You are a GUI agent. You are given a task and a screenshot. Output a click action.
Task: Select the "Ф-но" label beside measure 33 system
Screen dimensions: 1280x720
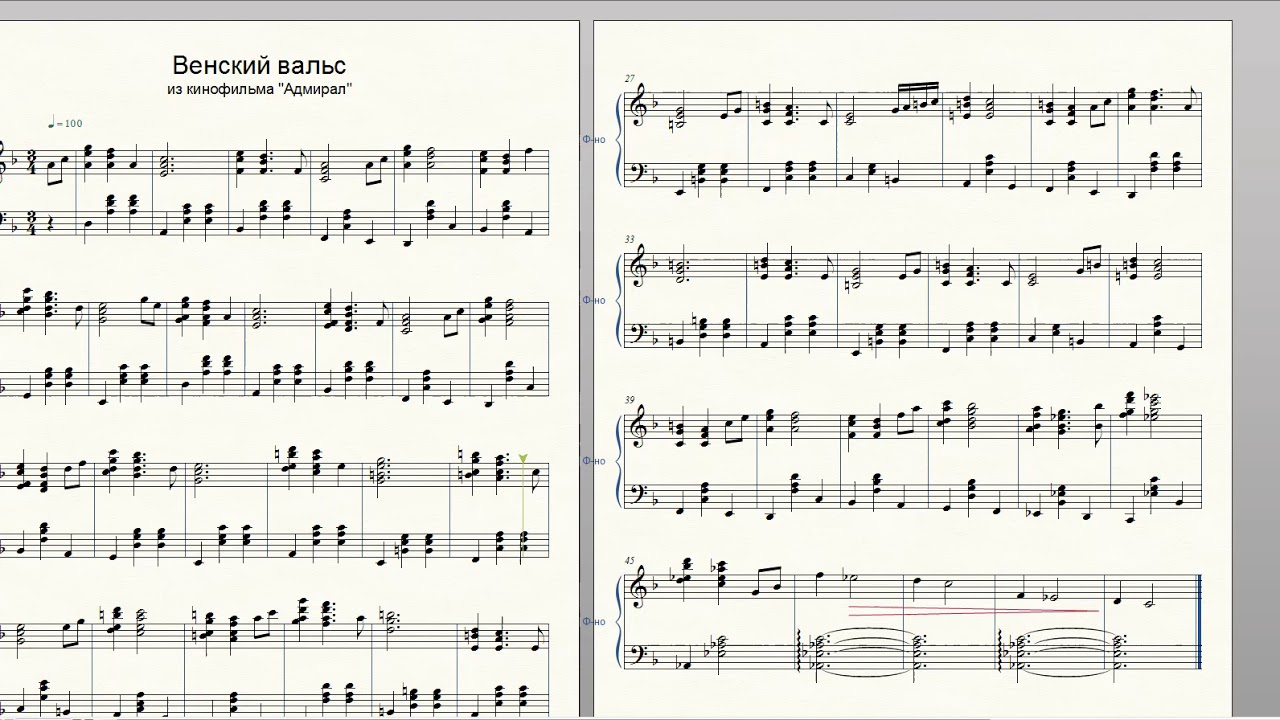coord(594,299)
